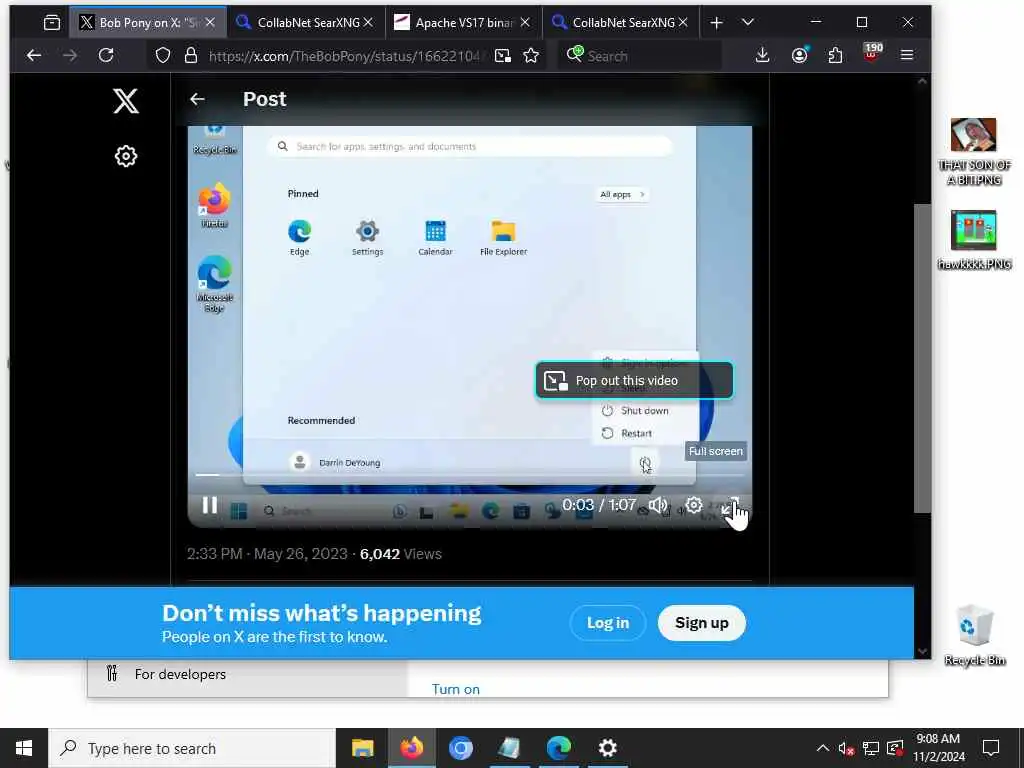Click Type here to search box
Screen dimensions: 1024x768
(x=192, y=748)
